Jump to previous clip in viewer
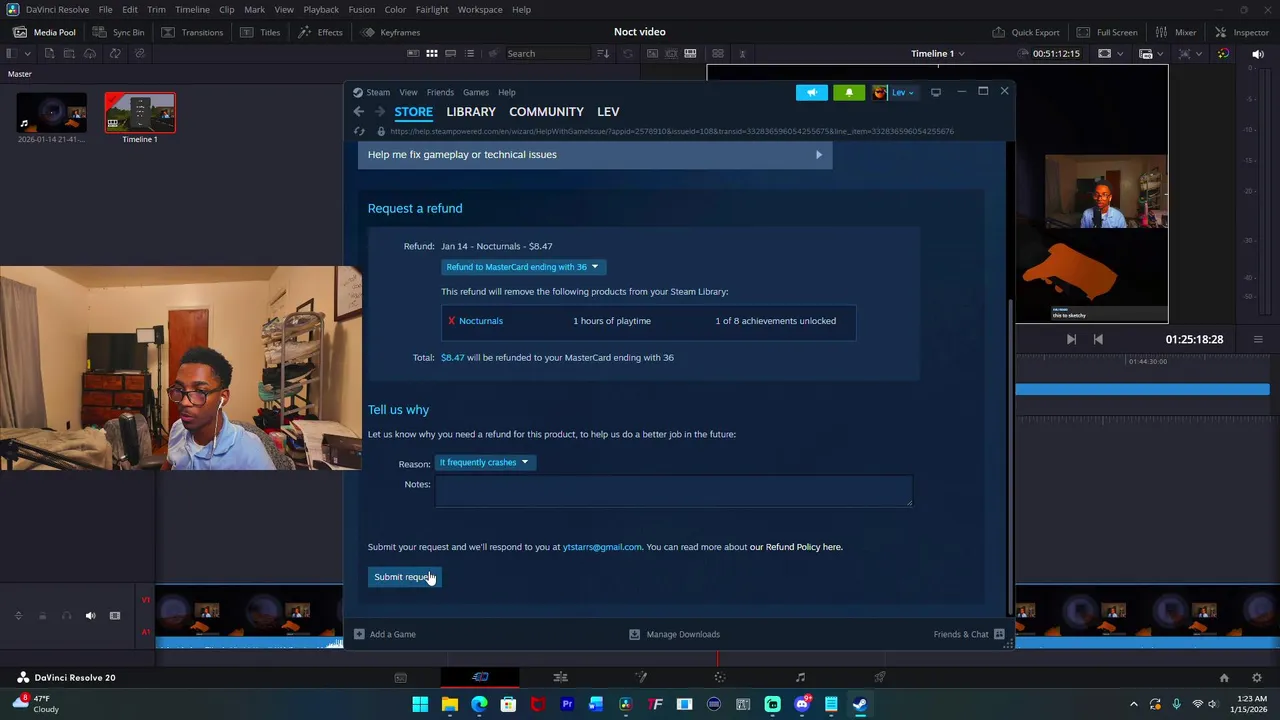This screenshot has height=720, width=1280. pos(1098,339)
